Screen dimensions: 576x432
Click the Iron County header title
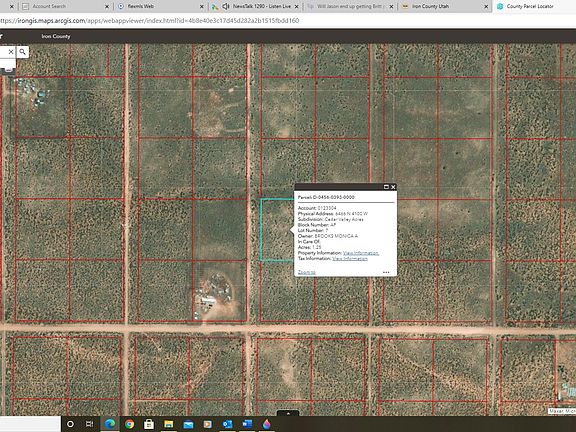point(55,36)
